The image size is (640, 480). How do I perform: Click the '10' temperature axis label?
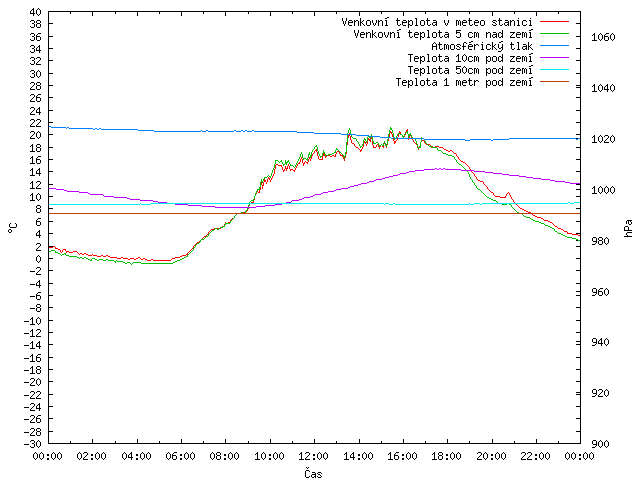36,197
